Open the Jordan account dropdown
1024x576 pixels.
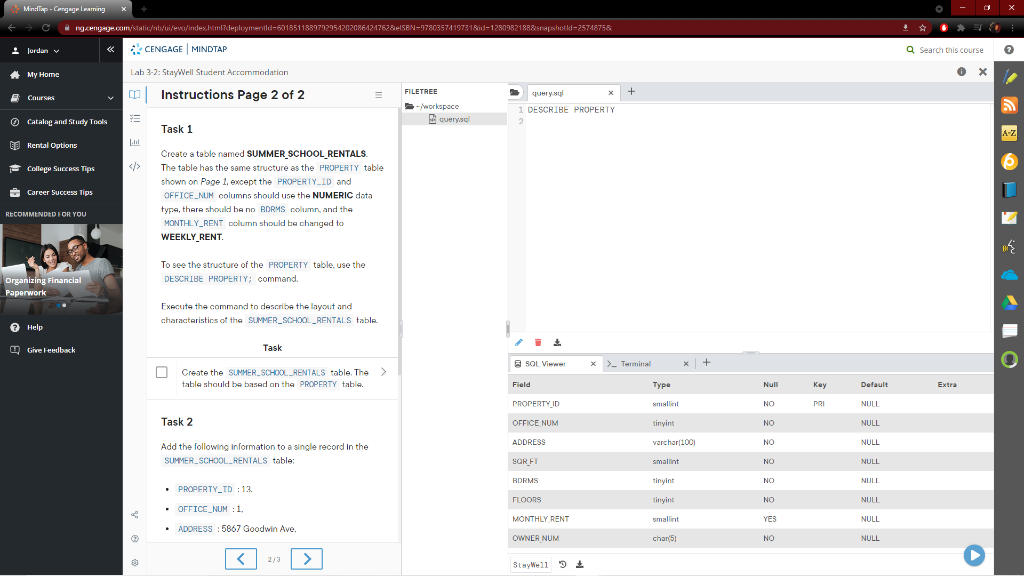38,48
